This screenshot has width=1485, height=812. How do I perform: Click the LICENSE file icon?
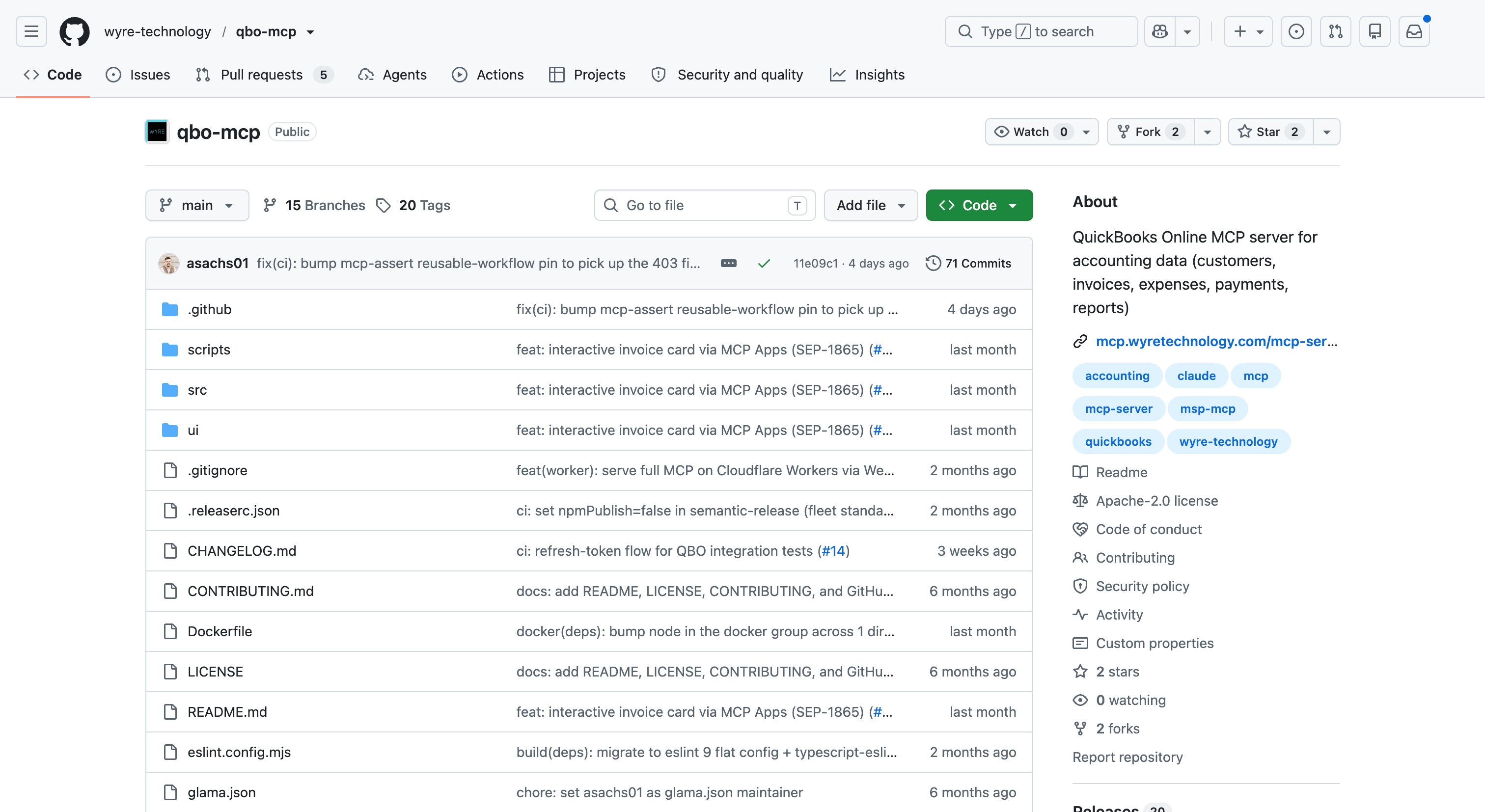tap(170, 672)
